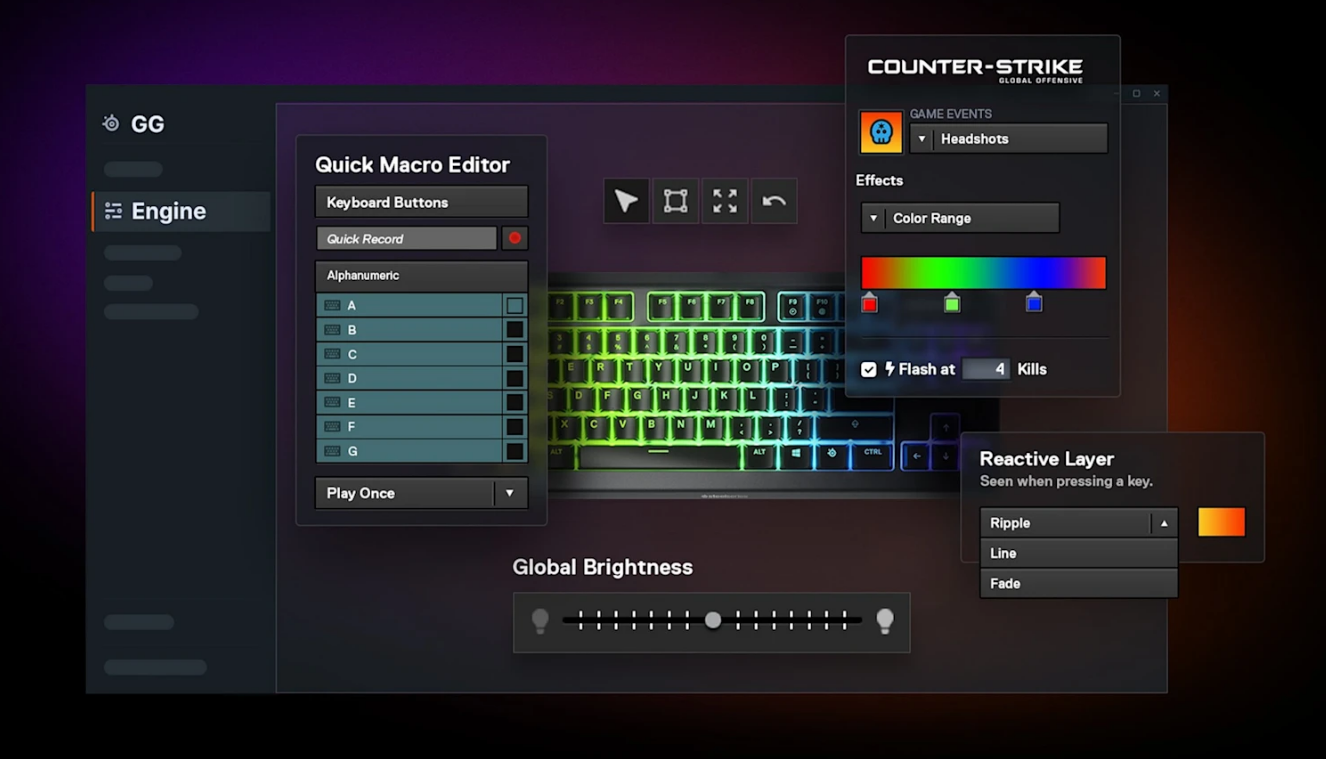The width and height of the screenshot is (1326, 759).
Task: Choose Line from the reactive dropdown
Action: click(x=1078, y=553)
